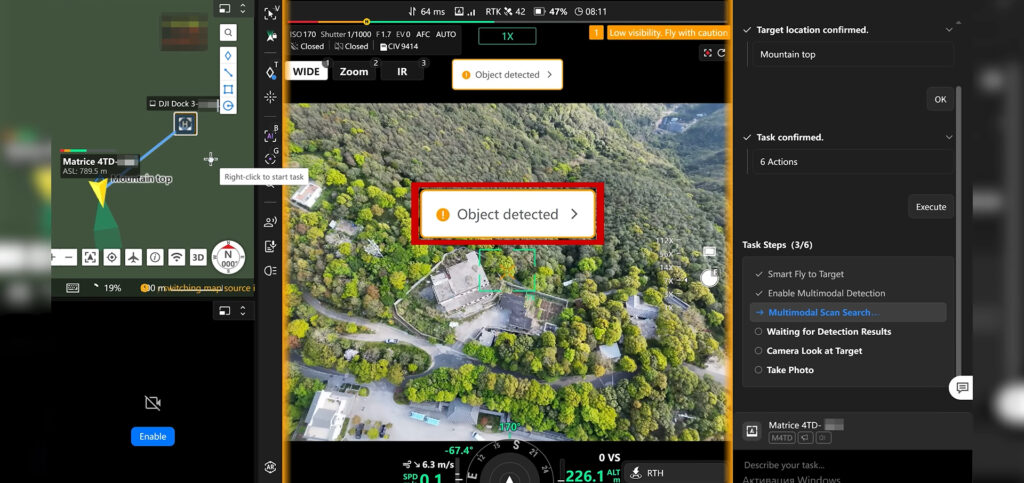Viewport: 1024px width, 483px height.
Task: Collapse Task confirmed section chevron
Action: pos(949,138)
